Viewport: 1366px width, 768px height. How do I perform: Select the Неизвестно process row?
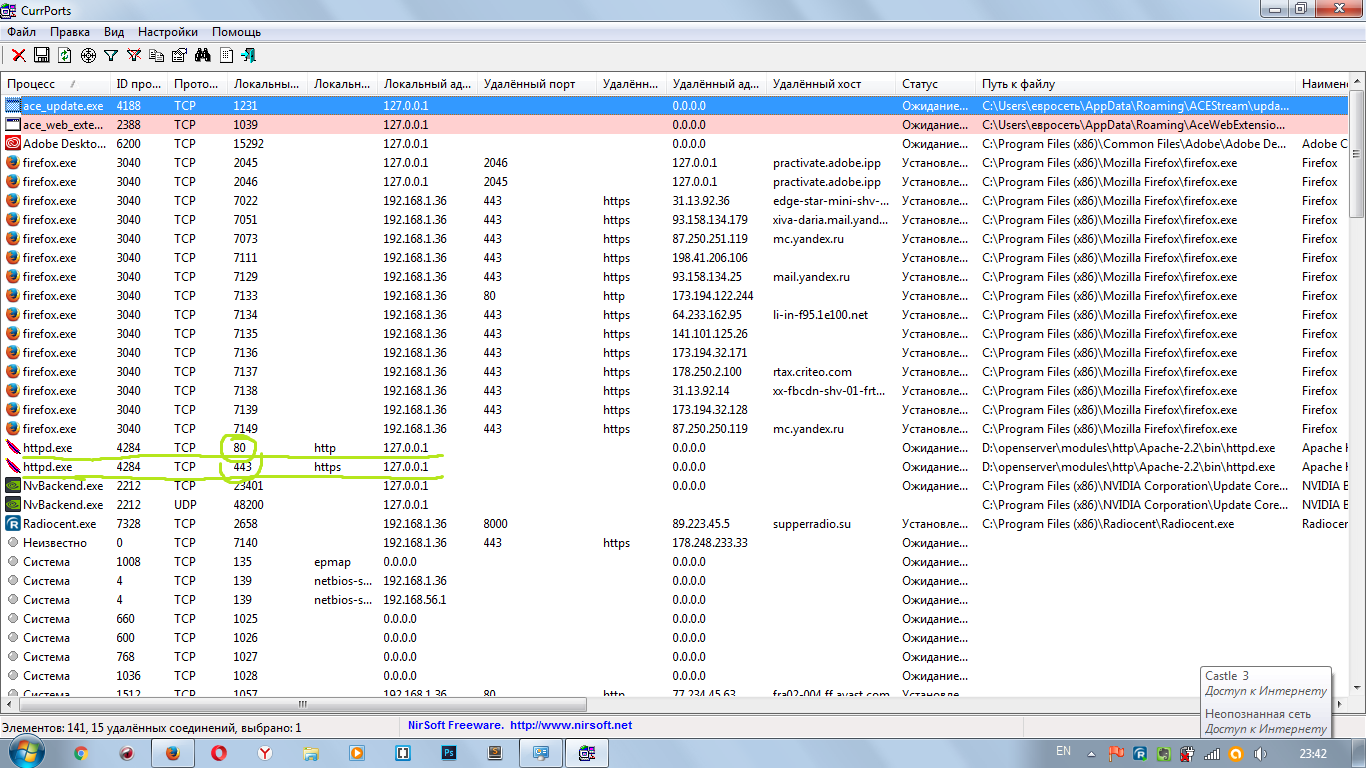tap(675, 542)
